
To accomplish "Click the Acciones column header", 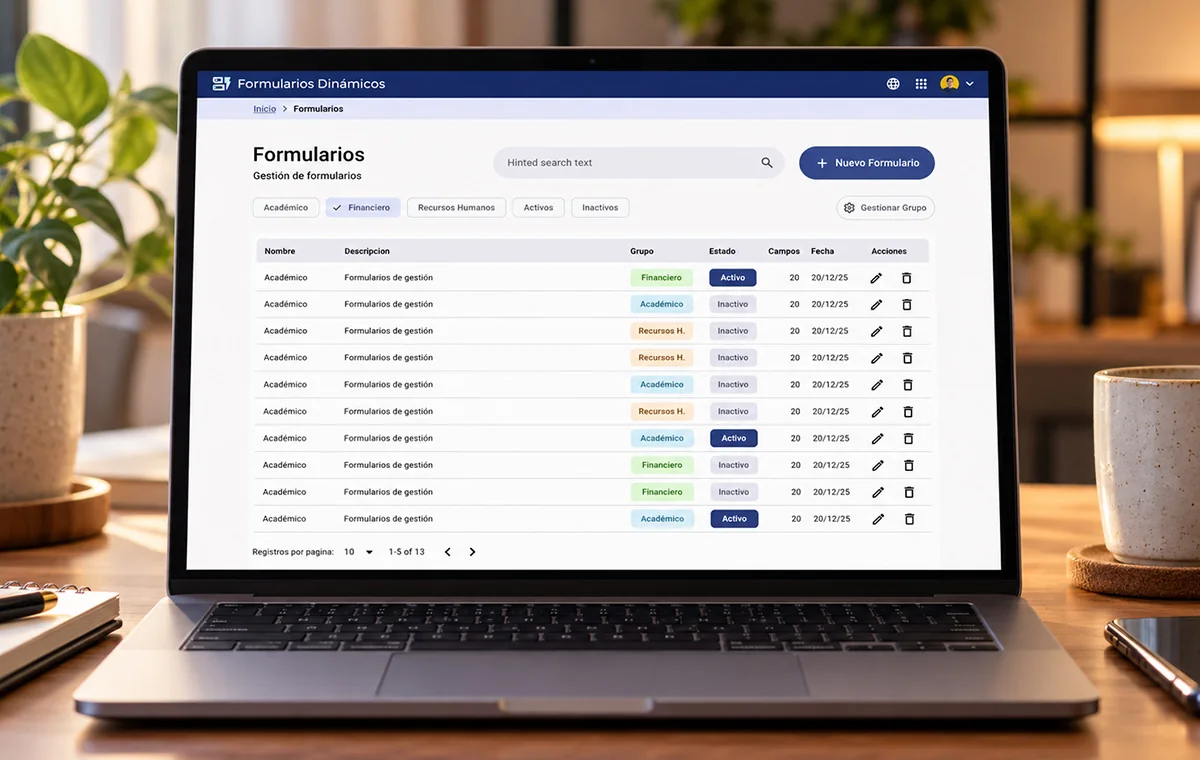I will point(889,251).
